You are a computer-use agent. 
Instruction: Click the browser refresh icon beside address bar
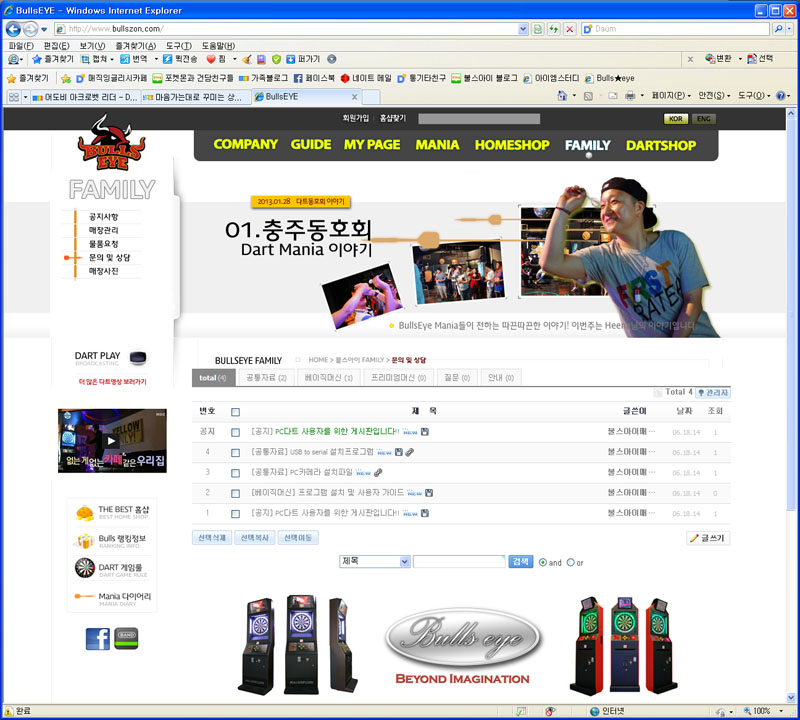click(x=554, y=29)
